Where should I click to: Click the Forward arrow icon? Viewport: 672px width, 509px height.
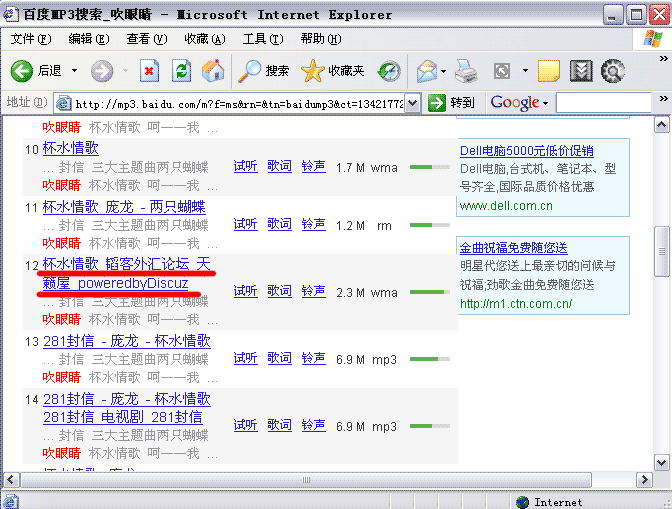pyautogui.click(x=102, y=71)
